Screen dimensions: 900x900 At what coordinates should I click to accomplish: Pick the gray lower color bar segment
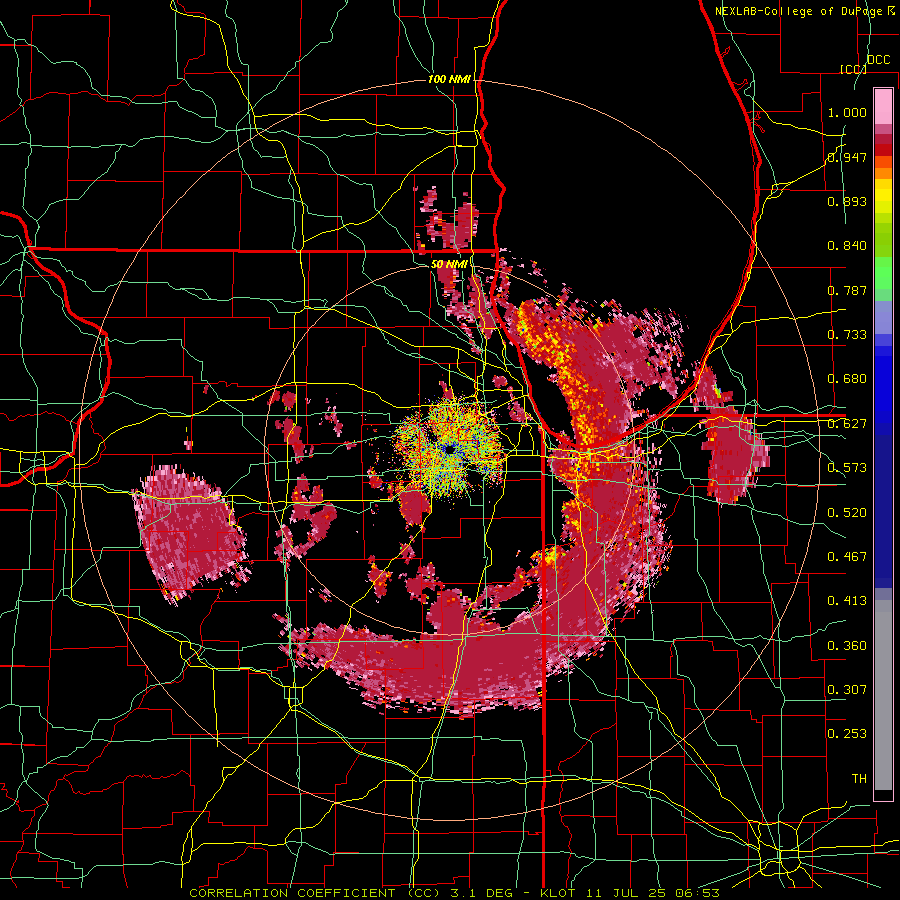tap(883, 695)
